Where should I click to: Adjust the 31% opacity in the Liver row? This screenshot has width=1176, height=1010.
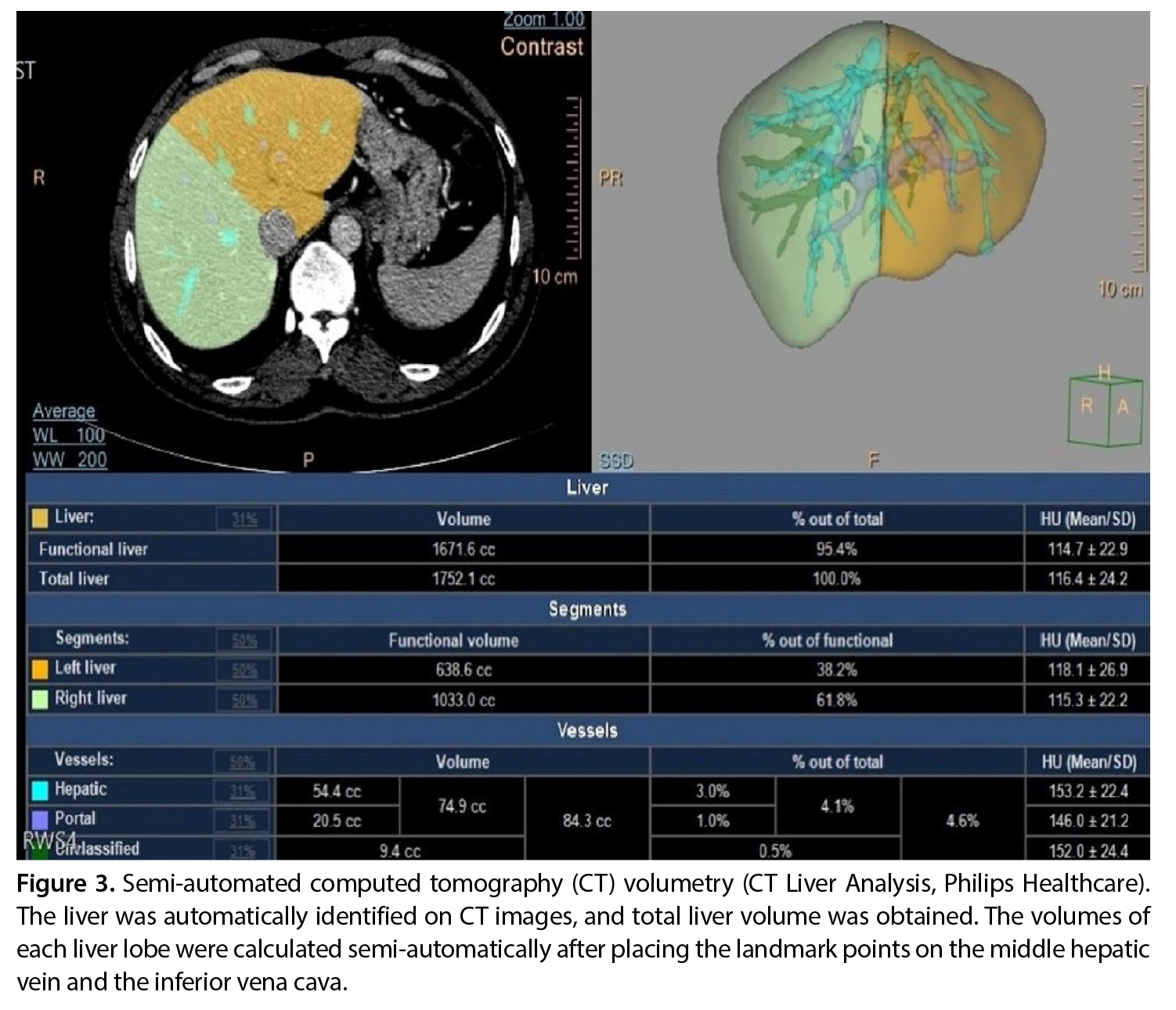pos(245,518)
